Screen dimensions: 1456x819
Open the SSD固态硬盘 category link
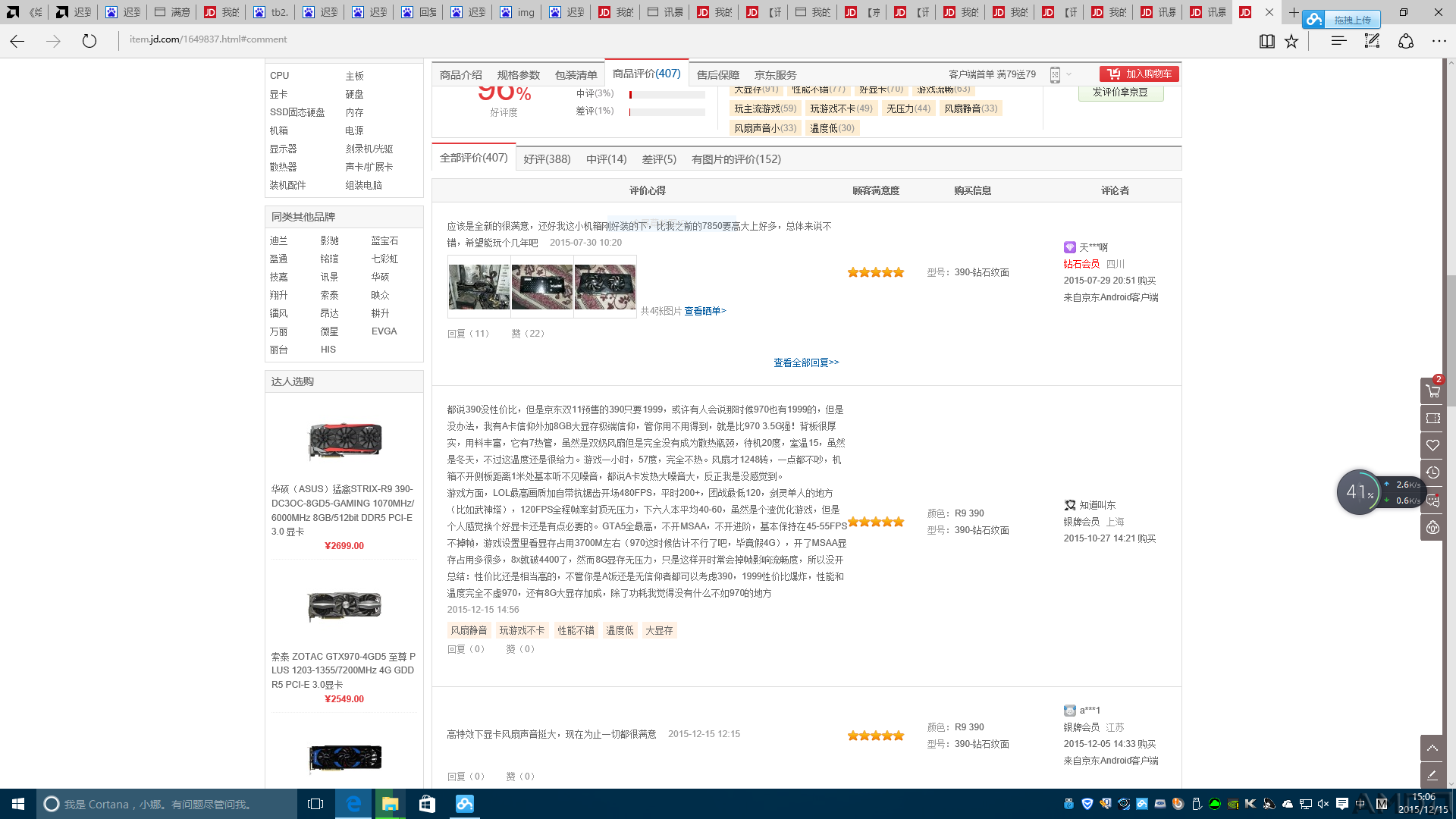(297, 112)
